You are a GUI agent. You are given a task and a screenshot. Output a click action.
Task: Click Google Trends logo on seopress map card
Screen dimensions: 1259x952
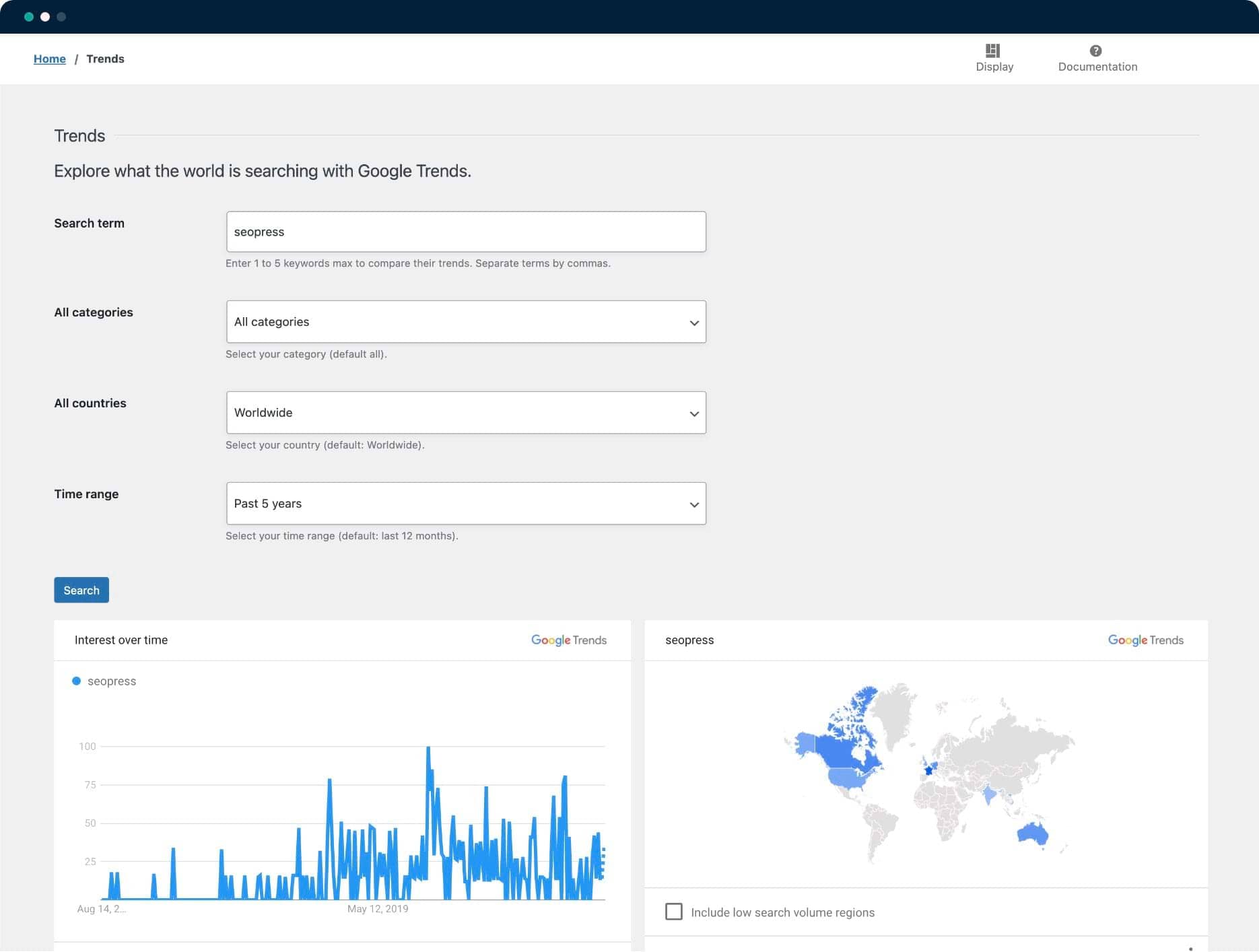pos(1145,640)
